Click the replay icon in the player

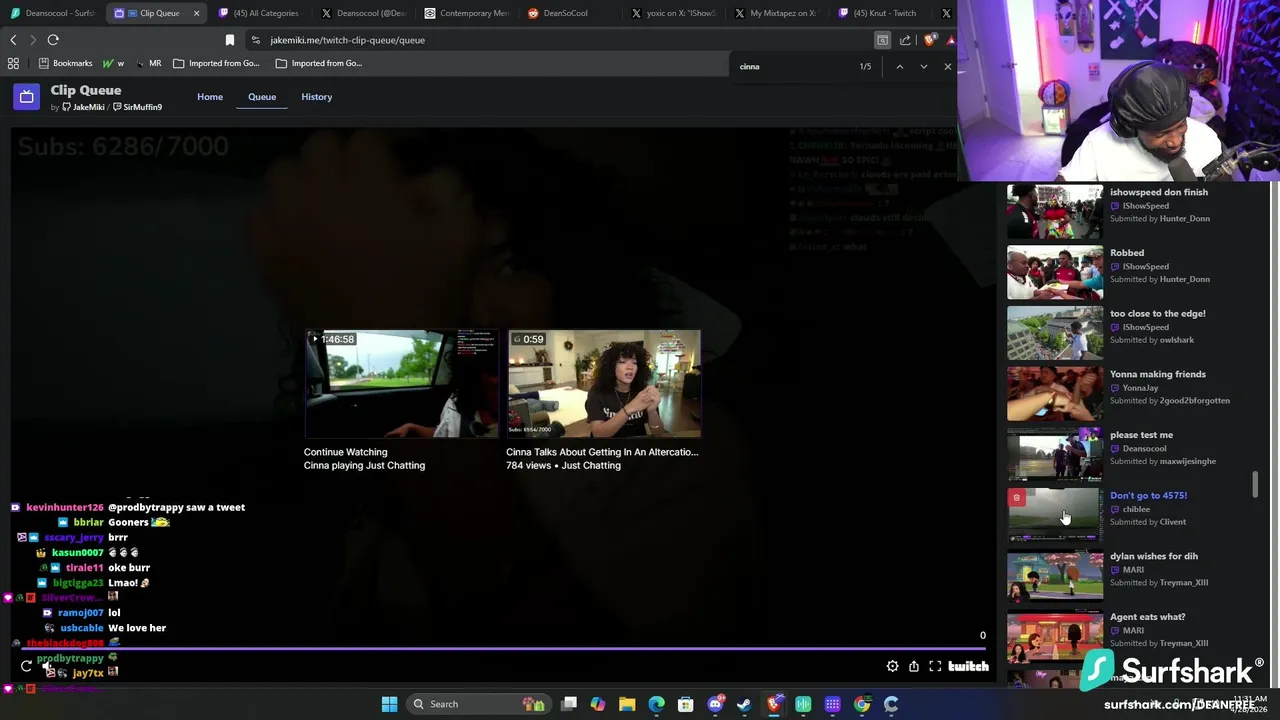(27, 666)
